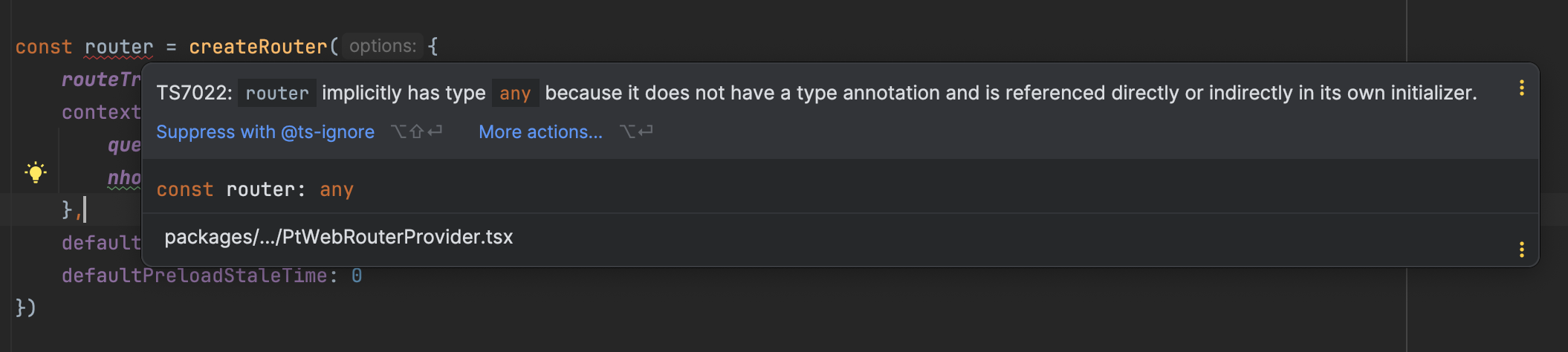Click the 'router' code badge in error message
Screen dimensions: 1568x352
(277, 93)
